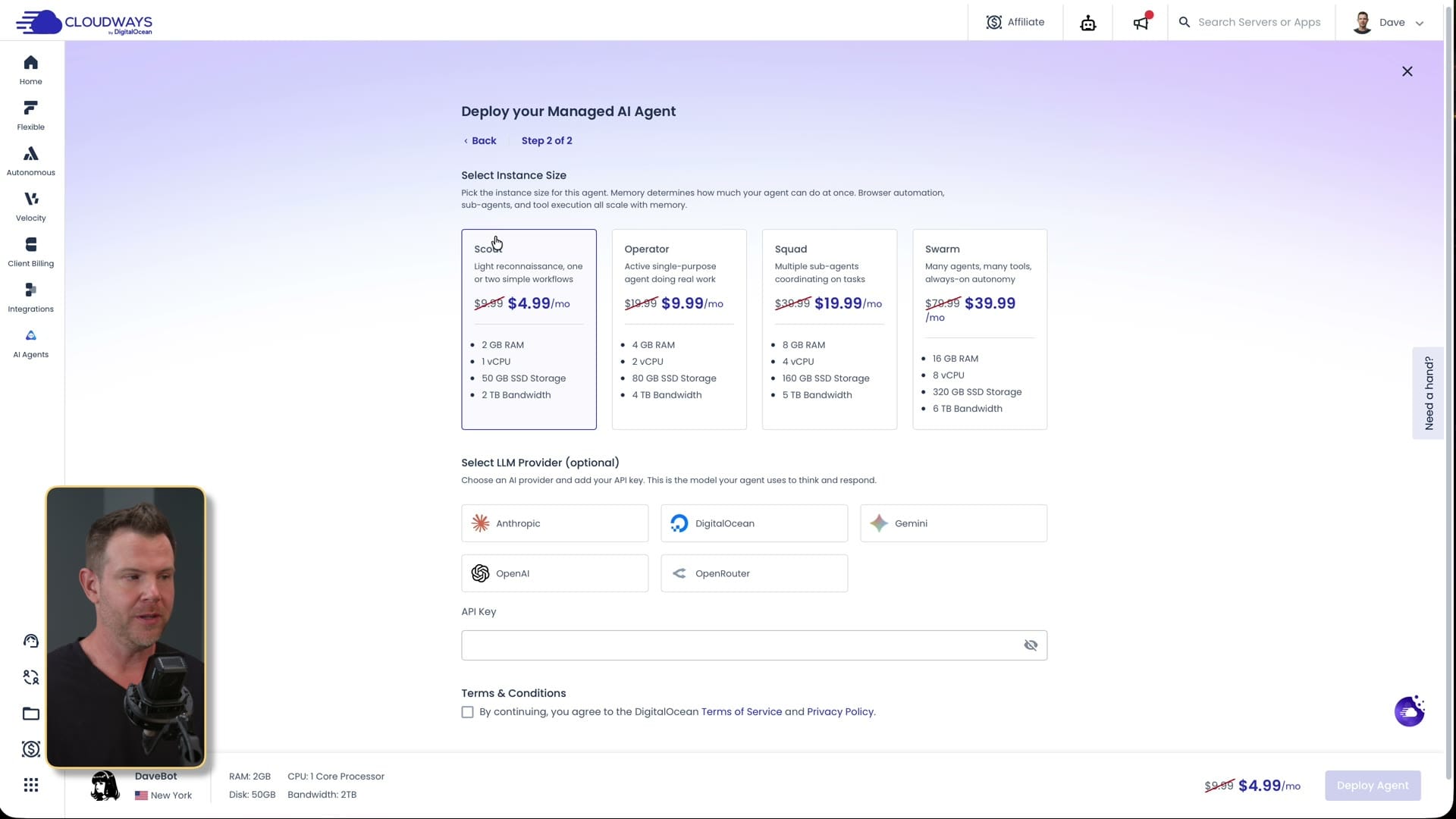Open the Need a hand? tab

click(1428, 393)
